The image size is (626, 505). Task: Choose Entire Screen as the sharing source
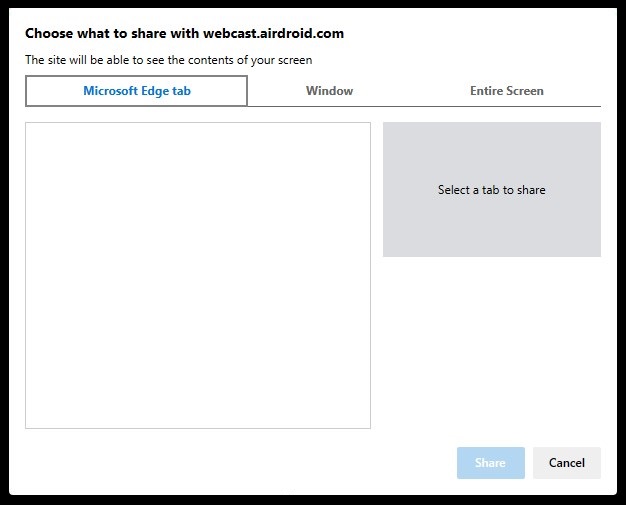pyautogui.click(x=507, y=91)
